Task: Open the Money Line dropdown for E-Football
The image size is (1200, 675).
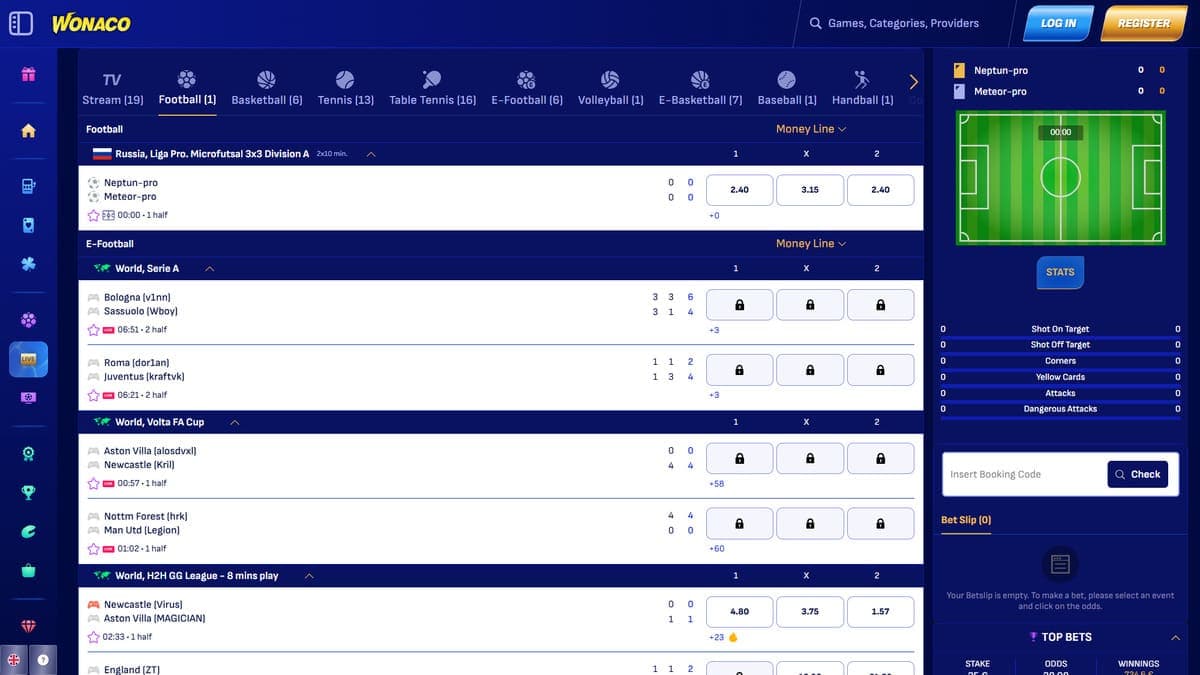Action: coord(811,244)
